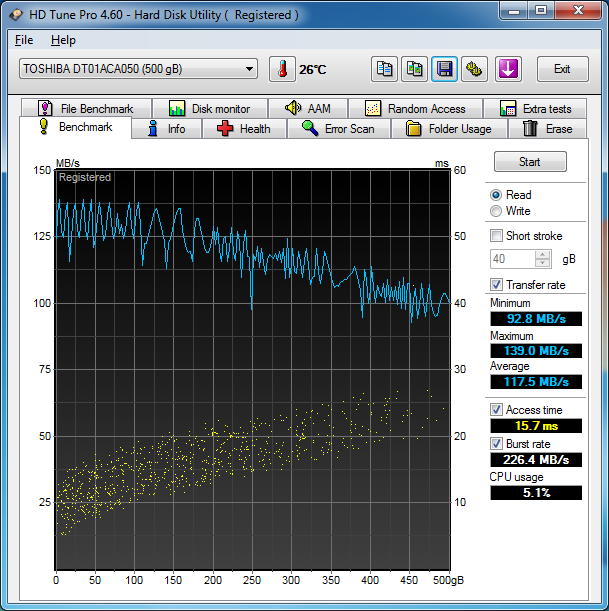Click inside the benchmark graph area

tap(252, 370)
